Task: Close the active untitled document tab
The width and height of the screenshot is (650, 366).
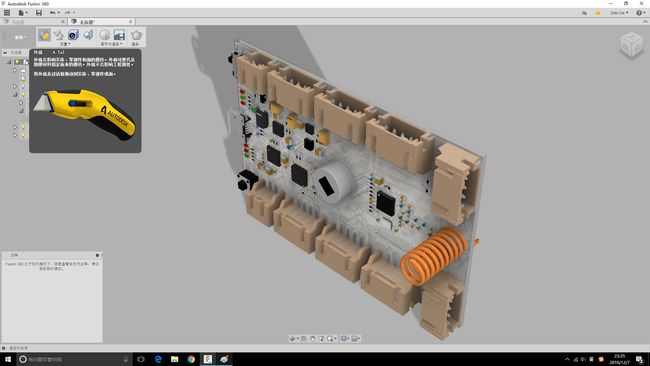Action: tap(131, 22)
